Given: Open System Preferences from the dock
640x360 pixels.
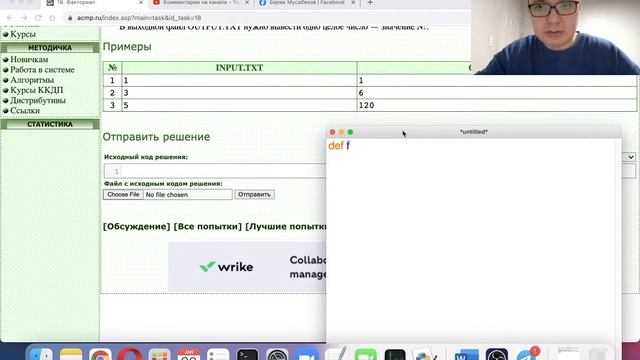Looking at the screenshot, I should (x=277, y=353).
